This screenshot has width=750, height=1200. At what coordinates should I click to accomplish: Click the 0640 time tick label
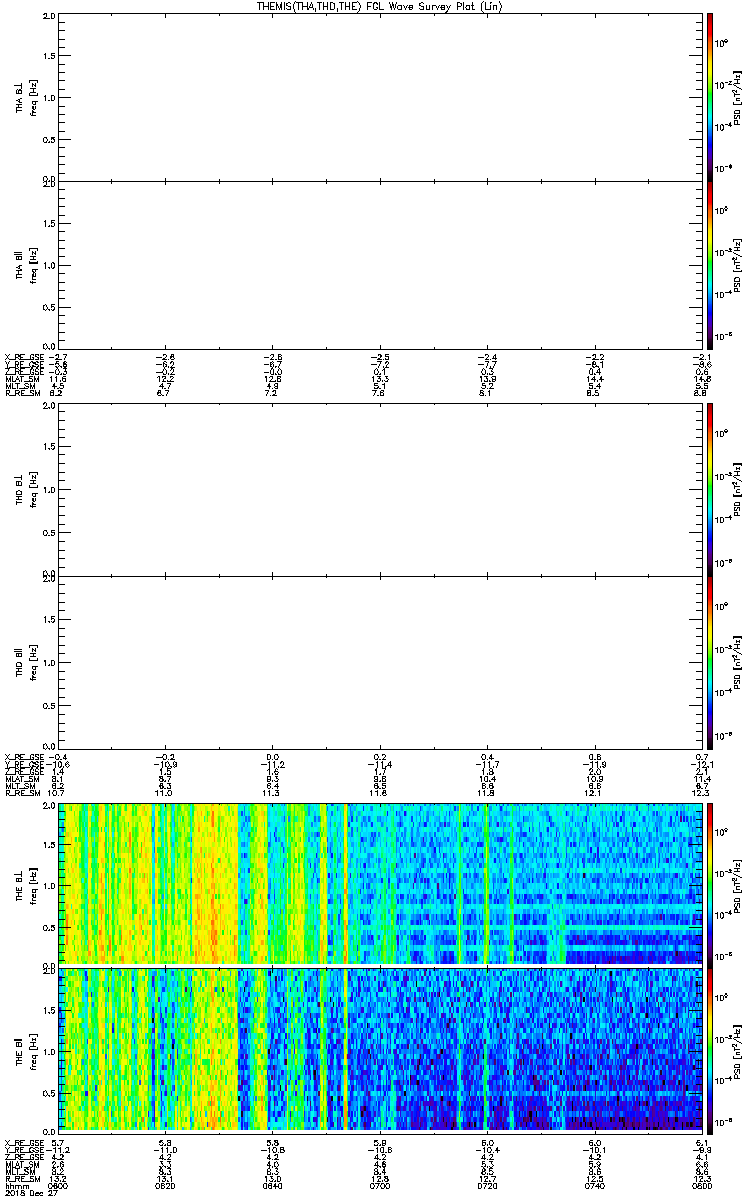click(x=272, y=1187)
